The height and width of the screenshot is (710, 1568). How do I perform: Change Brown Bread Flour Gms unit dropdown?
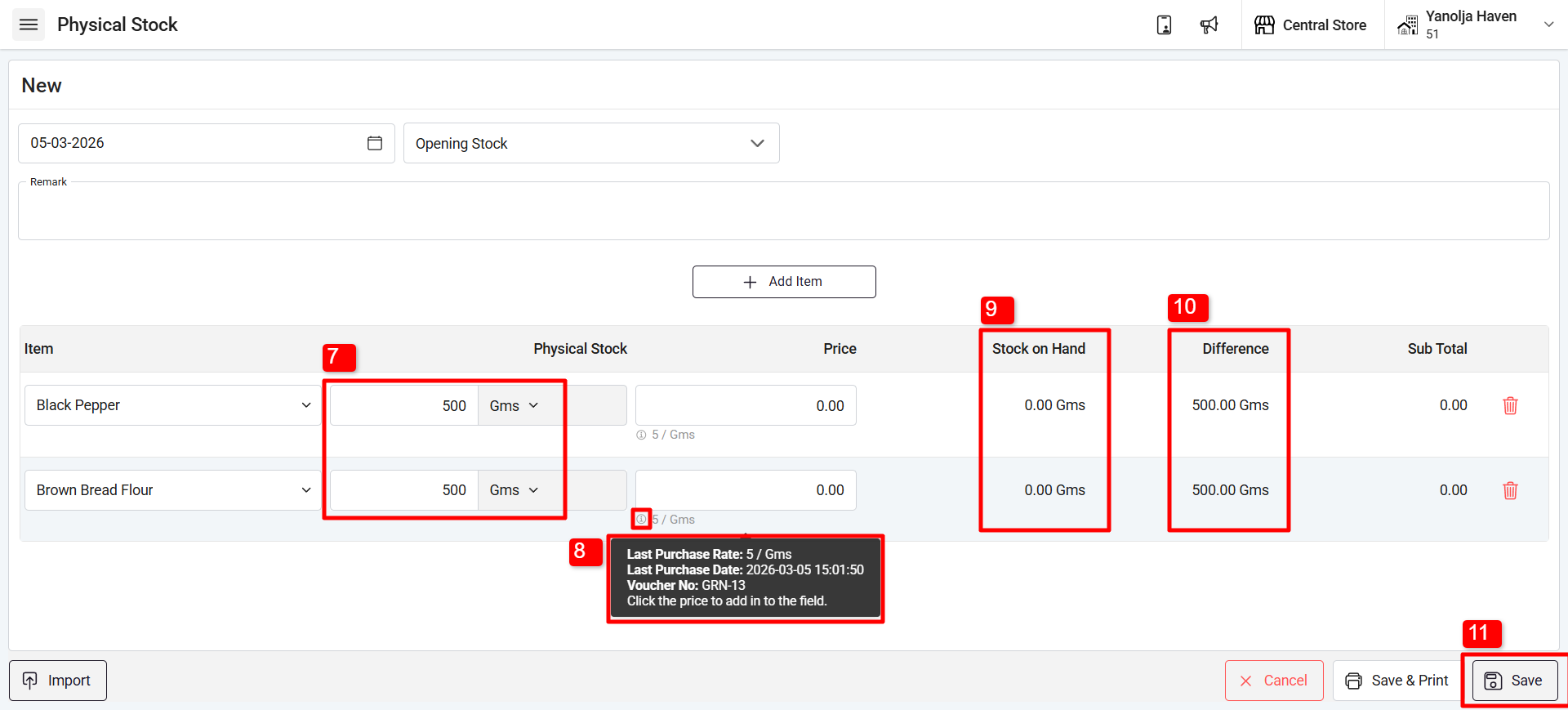[x=514, y=490]
